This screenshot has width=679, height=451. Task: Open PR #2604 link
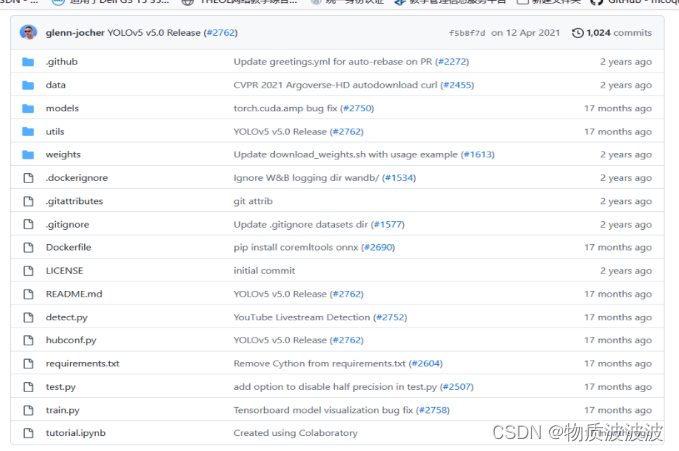click(426, 363)
